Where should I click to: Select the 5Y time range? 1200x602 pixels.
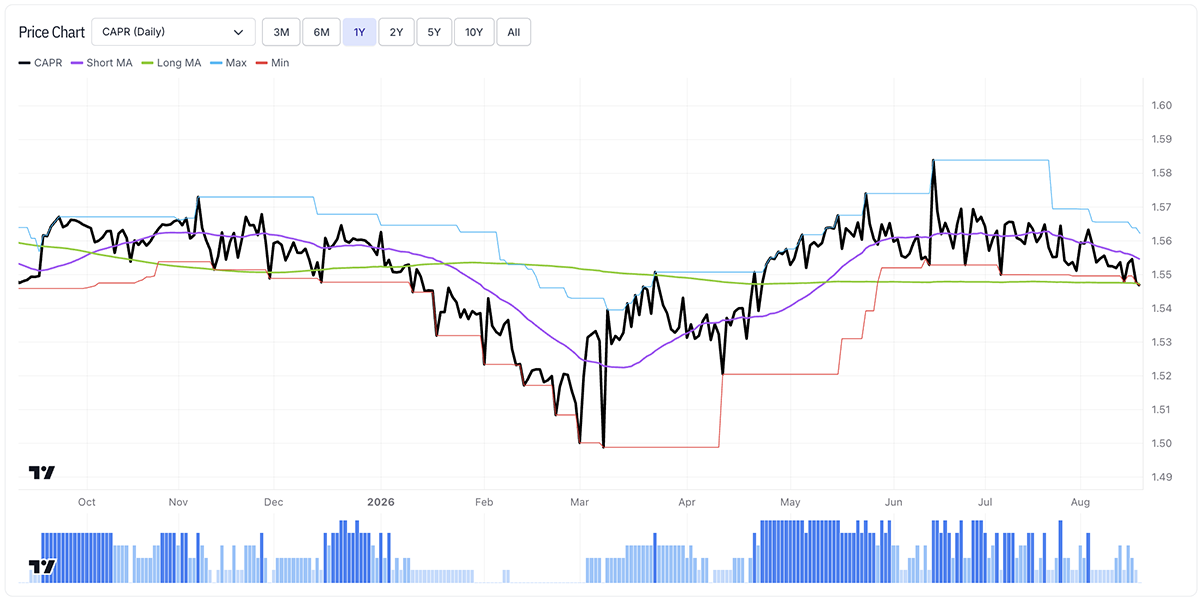point(433,32)
